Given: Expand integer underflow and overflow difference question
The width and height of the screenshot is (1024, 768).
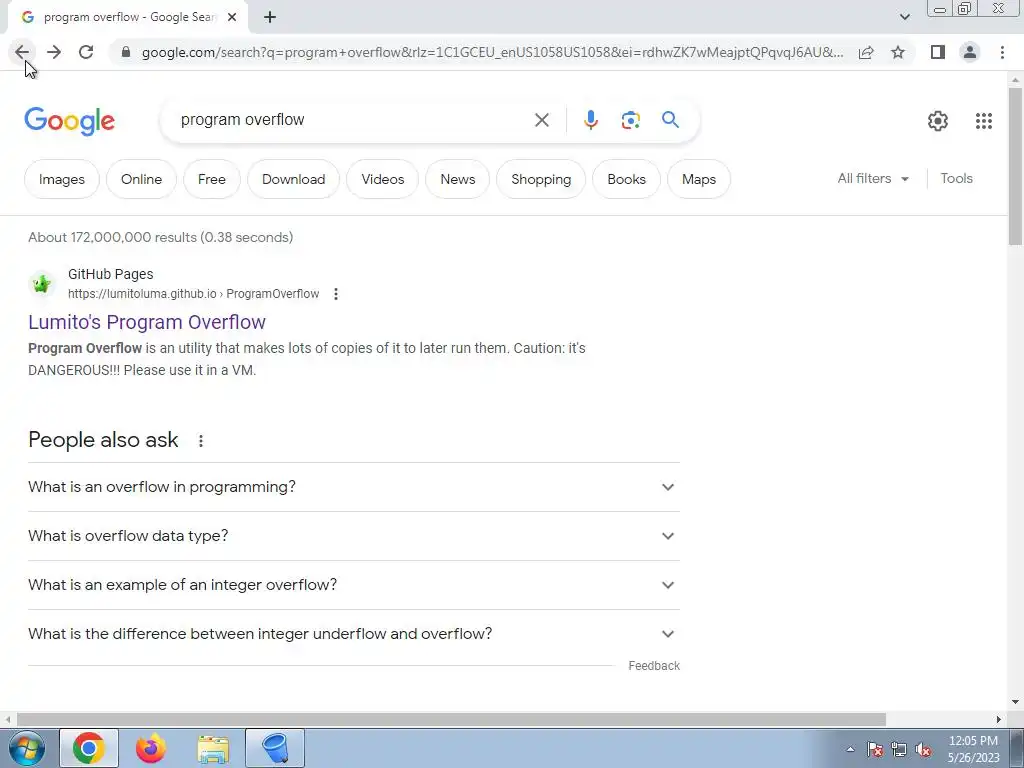Looking at the screenshot, I should coord(354,634).
